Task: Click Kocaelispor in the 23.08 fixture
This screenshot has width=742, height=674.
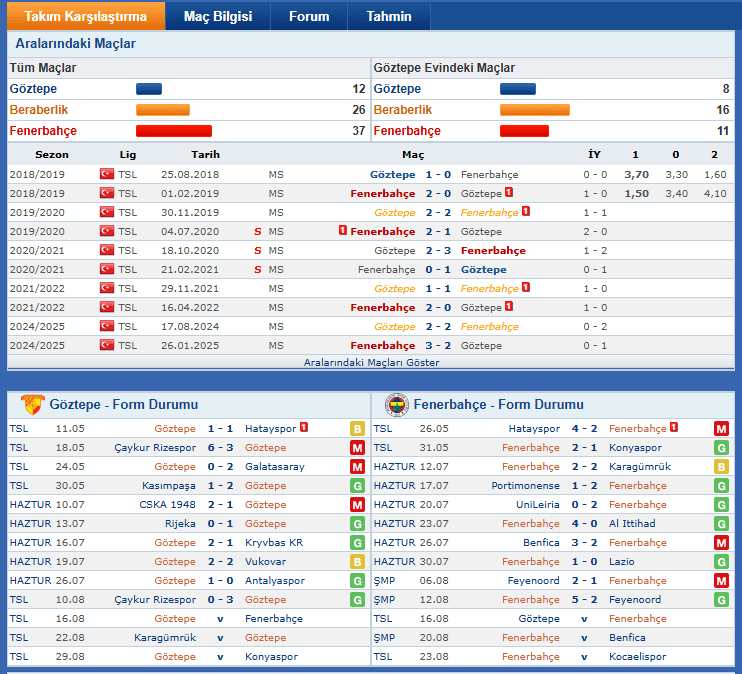Action: pyautogui.click(x=637, y=656)
